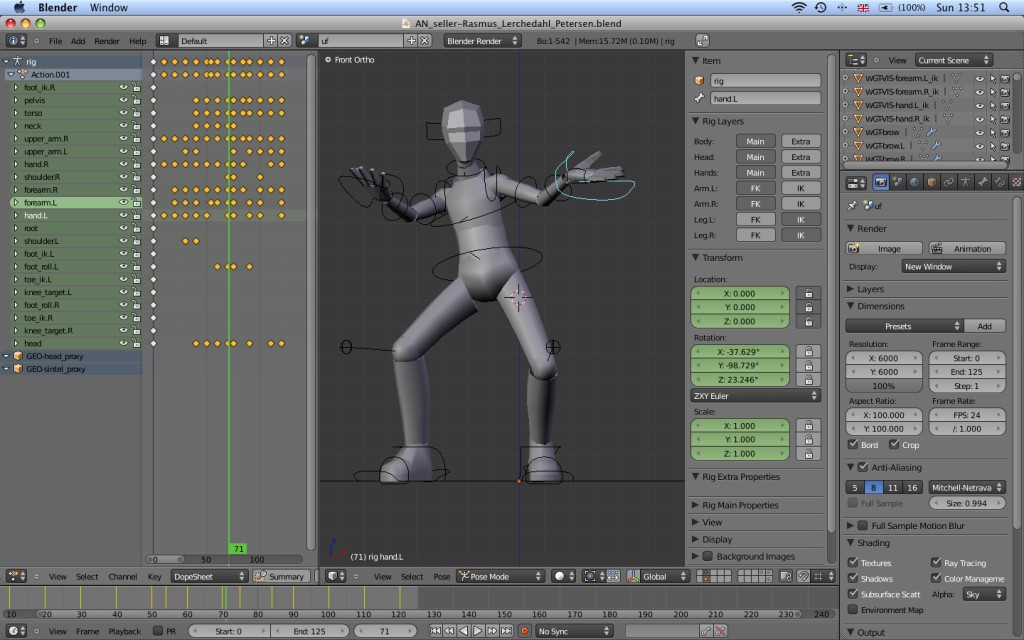
Task: Toggle the Shadows shading option
Action: click(852, 578)
